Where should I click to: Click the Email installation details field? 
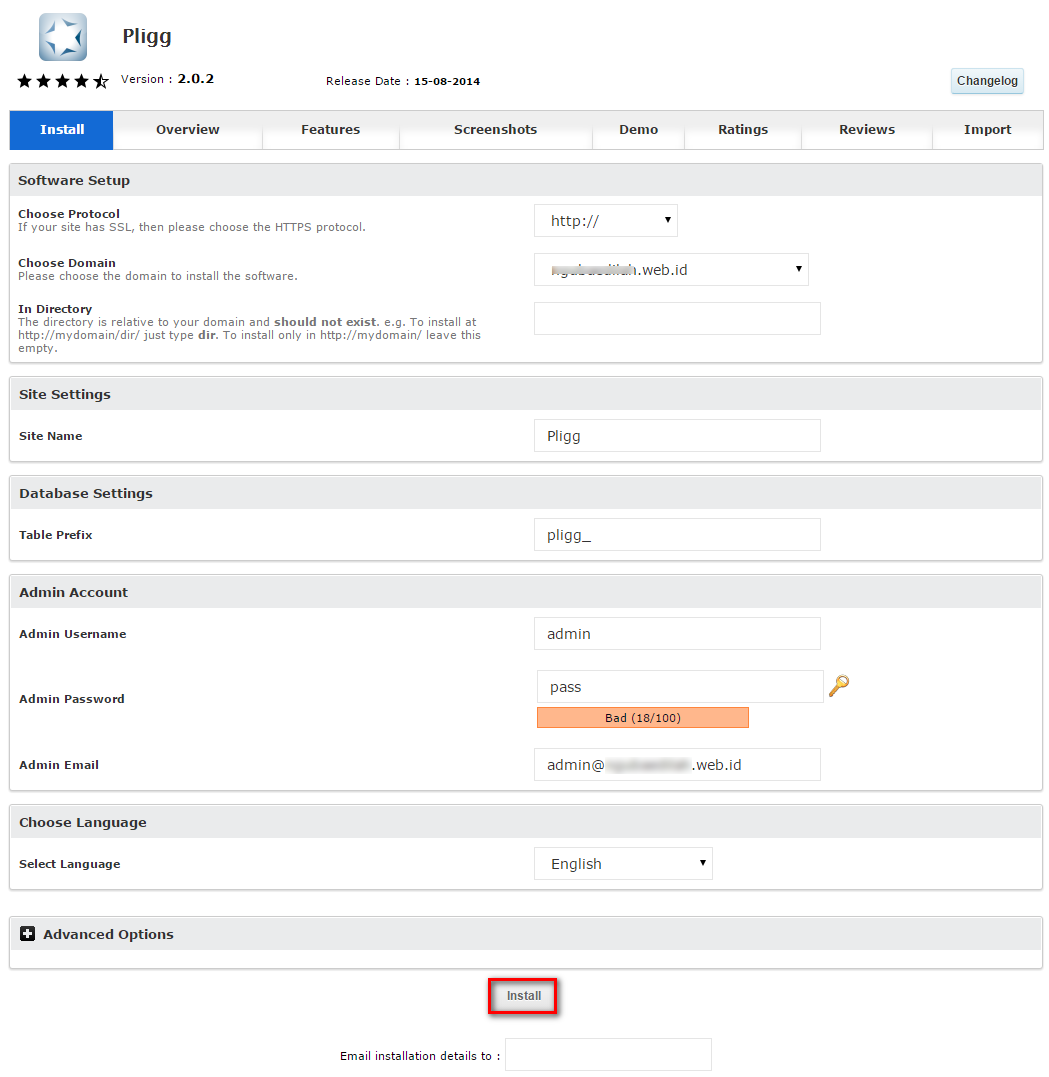point(608,1055)
